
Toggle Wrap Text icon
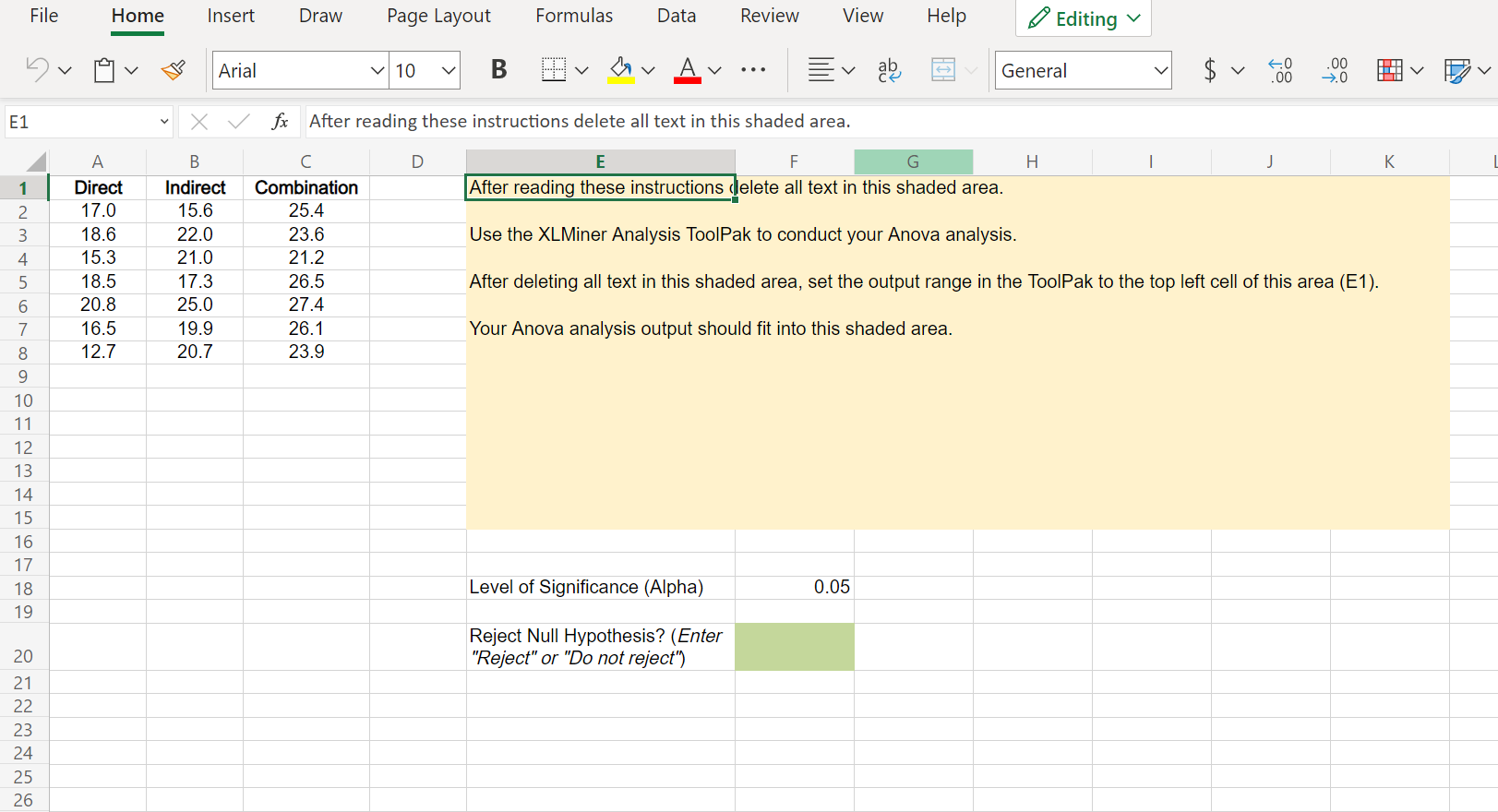pyautogui.click(x=889, y=70)
